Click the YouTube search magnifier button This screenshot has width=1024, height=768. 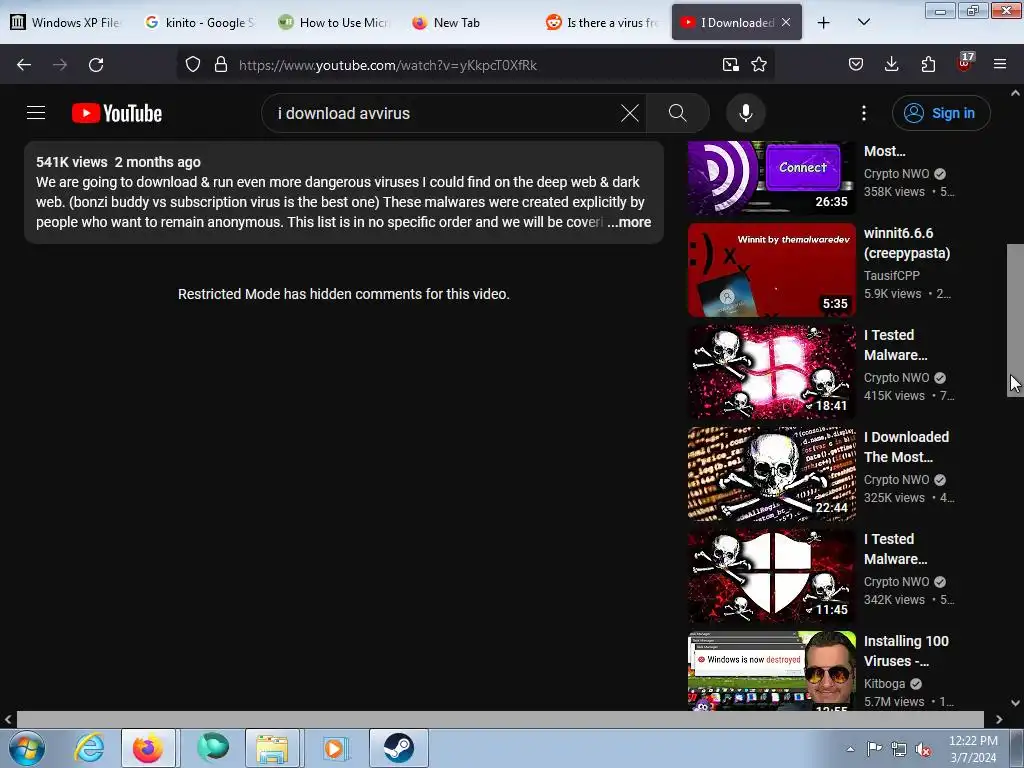point(677,113)
